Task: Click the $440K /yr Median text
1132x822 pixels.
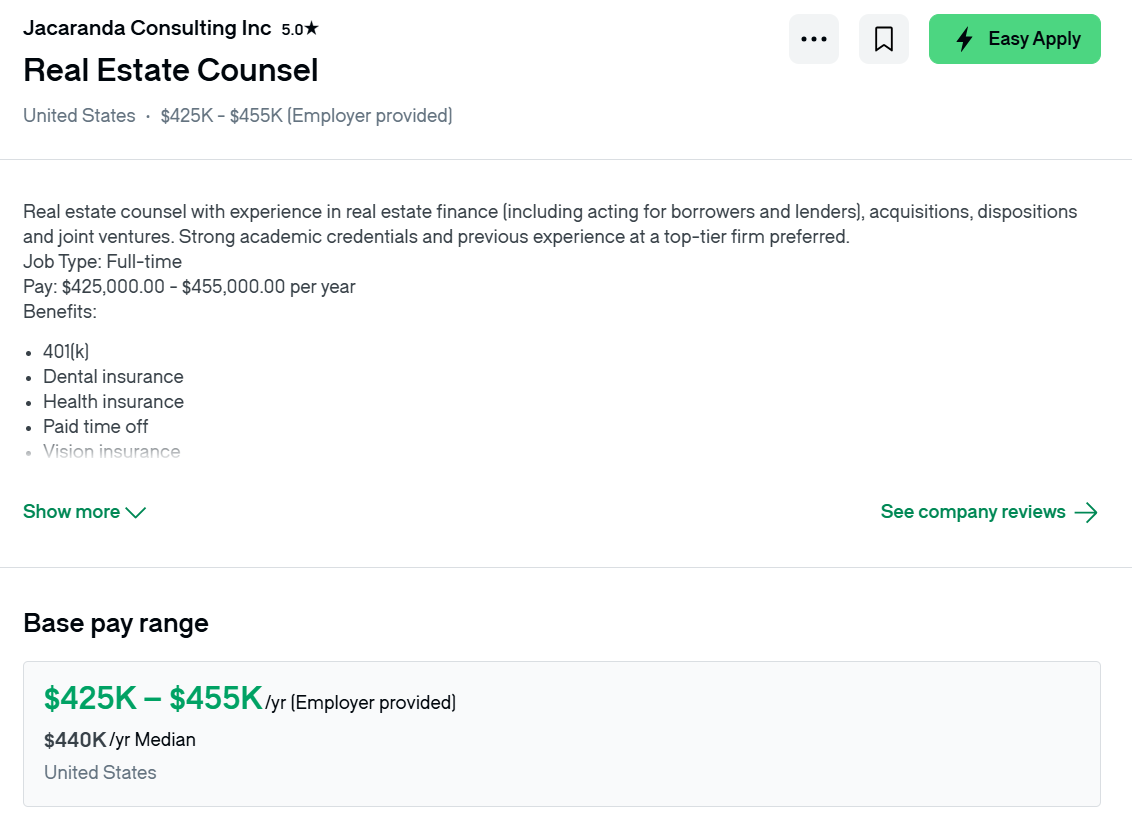Action: pos(120,740)
